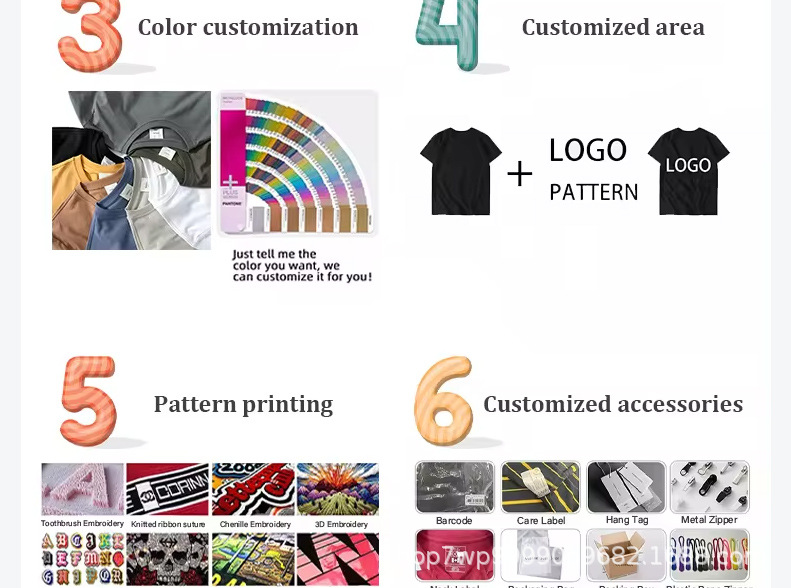Click the Customized accessories heading
This screenshot has width=791, height=588.
(613, 404)
